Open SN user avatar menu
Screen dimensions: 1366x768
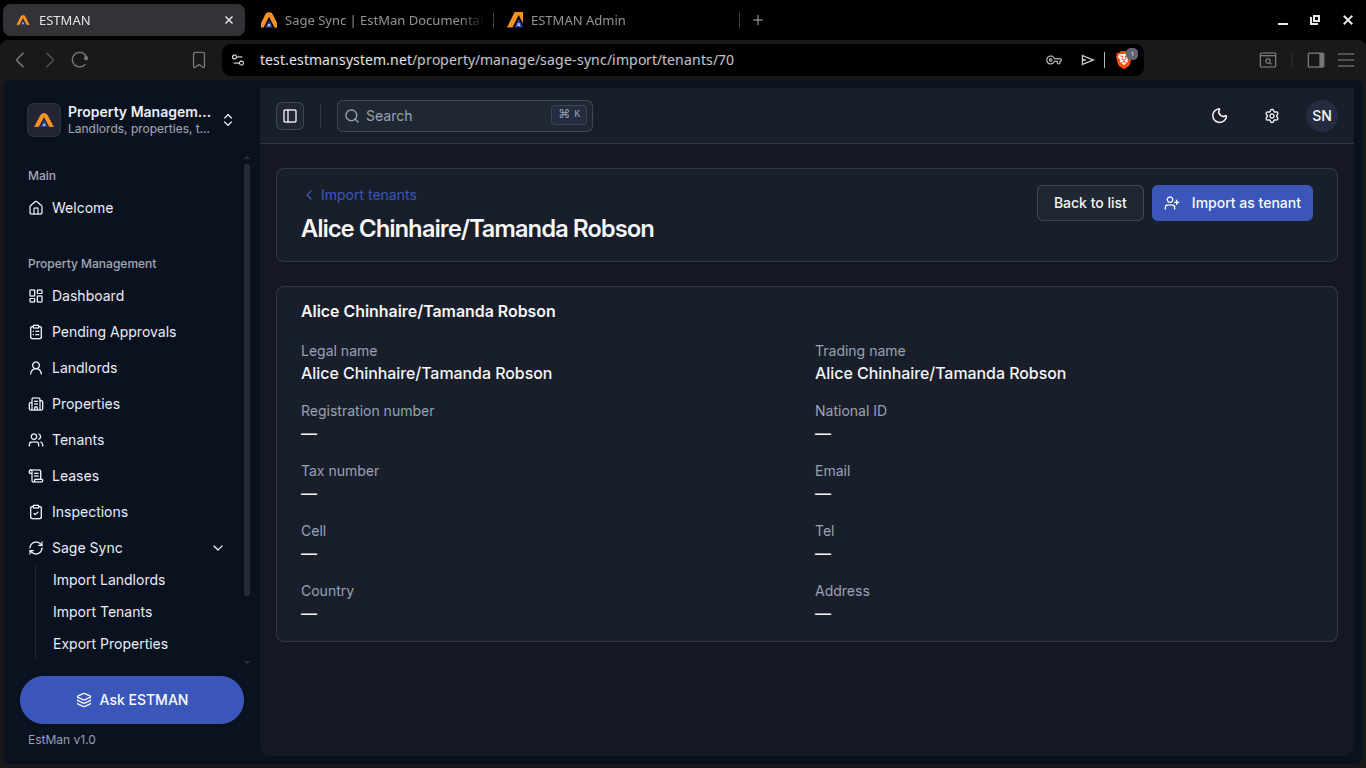pos(1322,116)
